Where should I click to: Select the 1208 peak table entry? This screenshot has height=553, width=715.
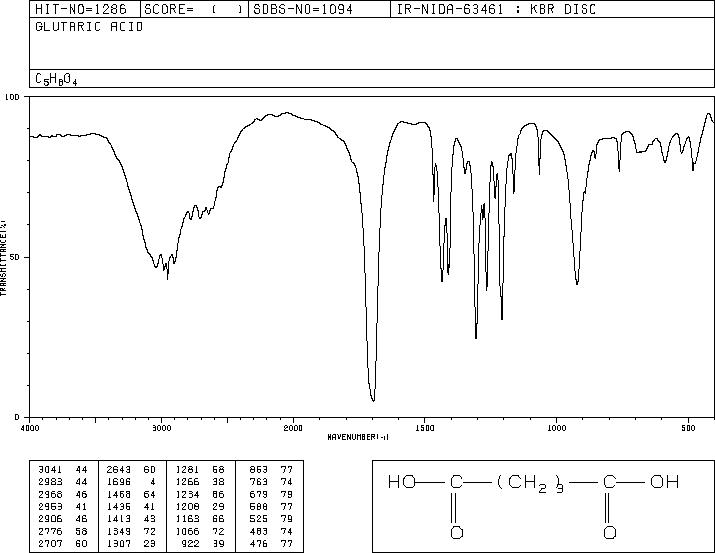tap(187, 506)
